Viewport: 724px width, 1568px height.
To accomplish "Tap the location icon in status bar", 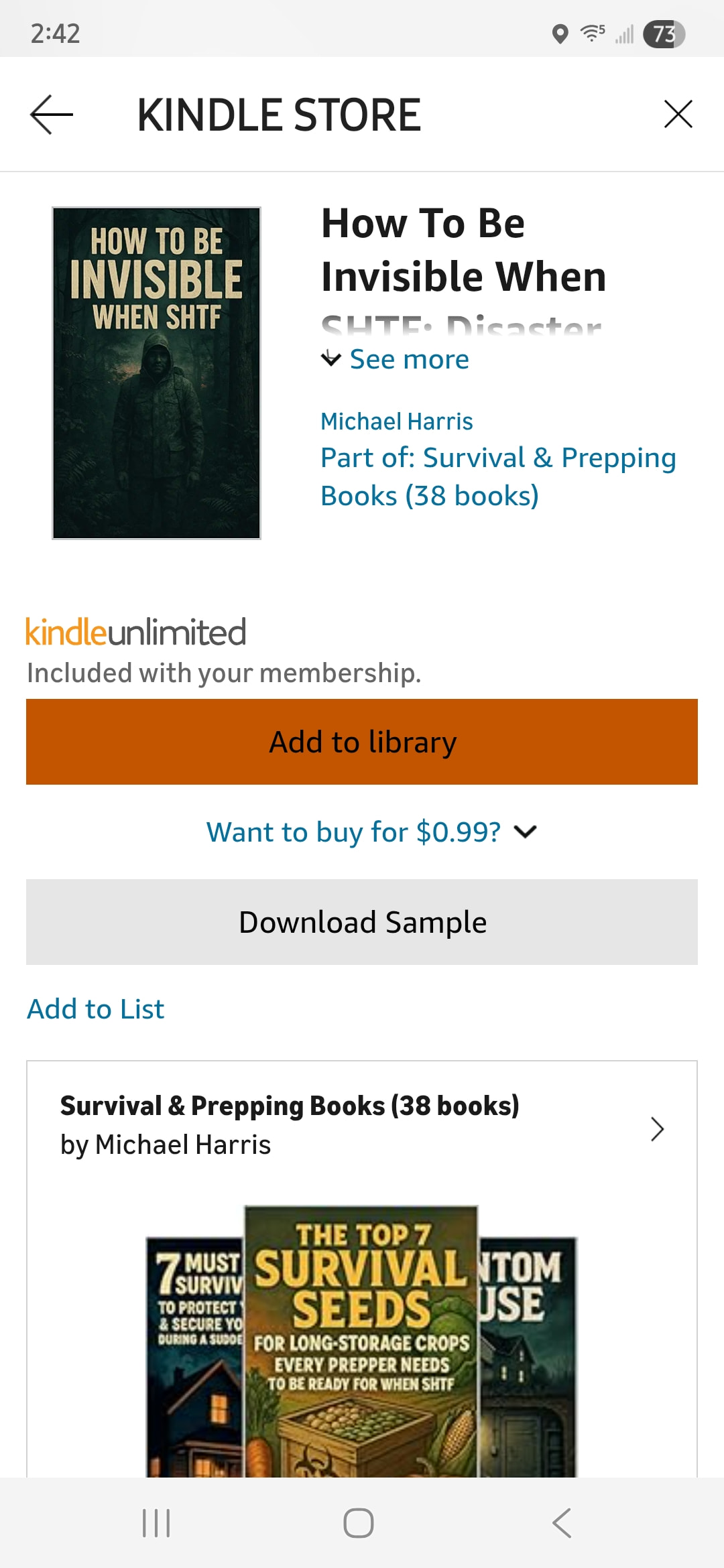I will [560, 34].
